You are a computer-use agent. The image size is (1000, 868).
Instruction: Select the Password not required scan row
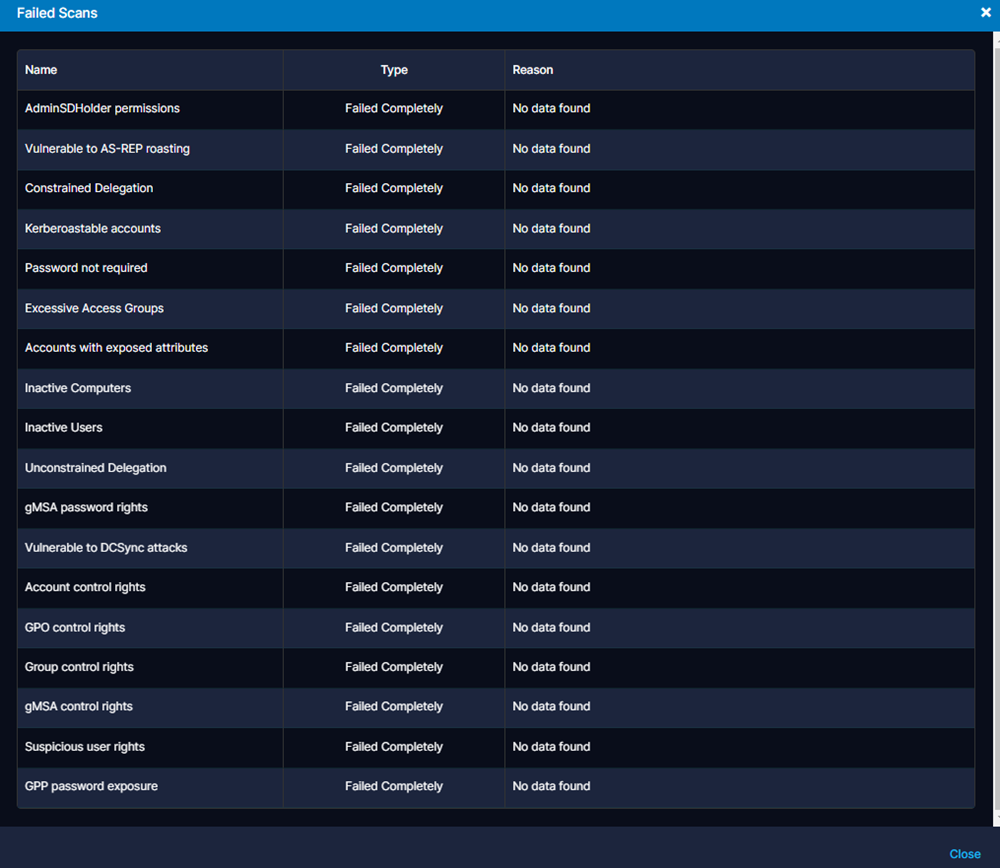pyautogui.click(x=150, y=268)
